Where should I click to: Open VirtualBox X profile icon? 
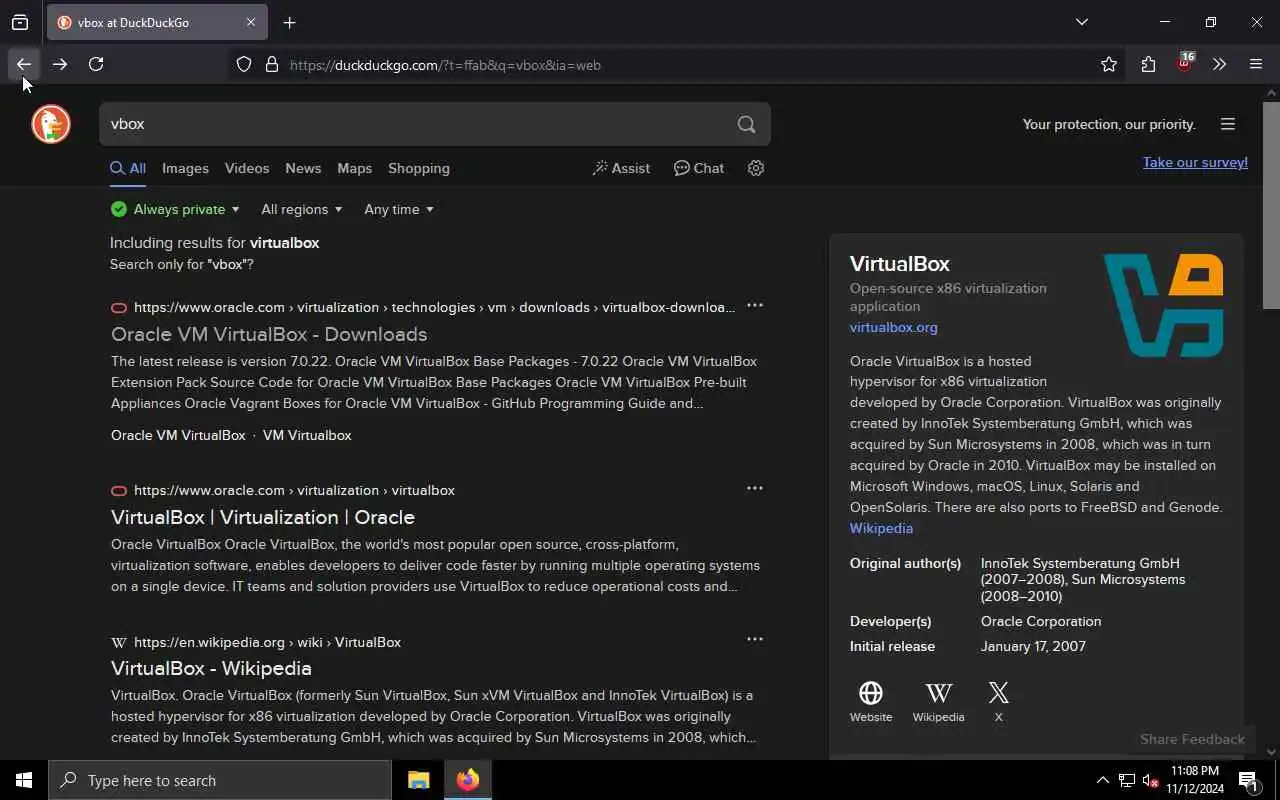tap(998, 701)
